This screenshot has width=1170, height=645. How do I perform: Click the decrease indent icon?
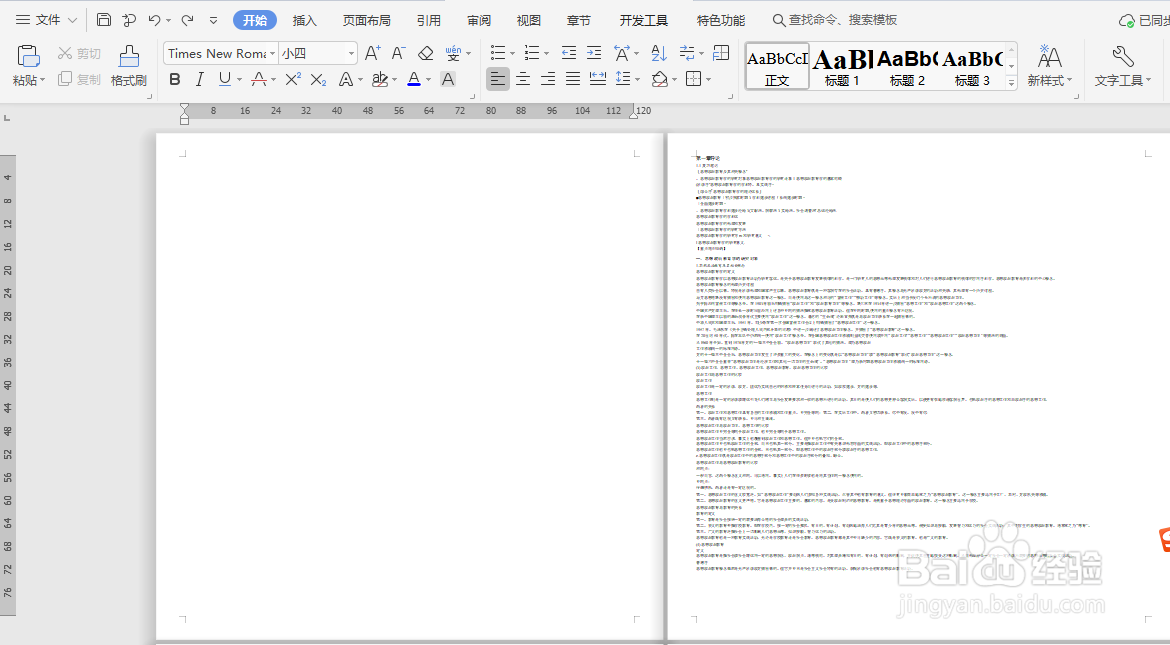tap(569, 53)
